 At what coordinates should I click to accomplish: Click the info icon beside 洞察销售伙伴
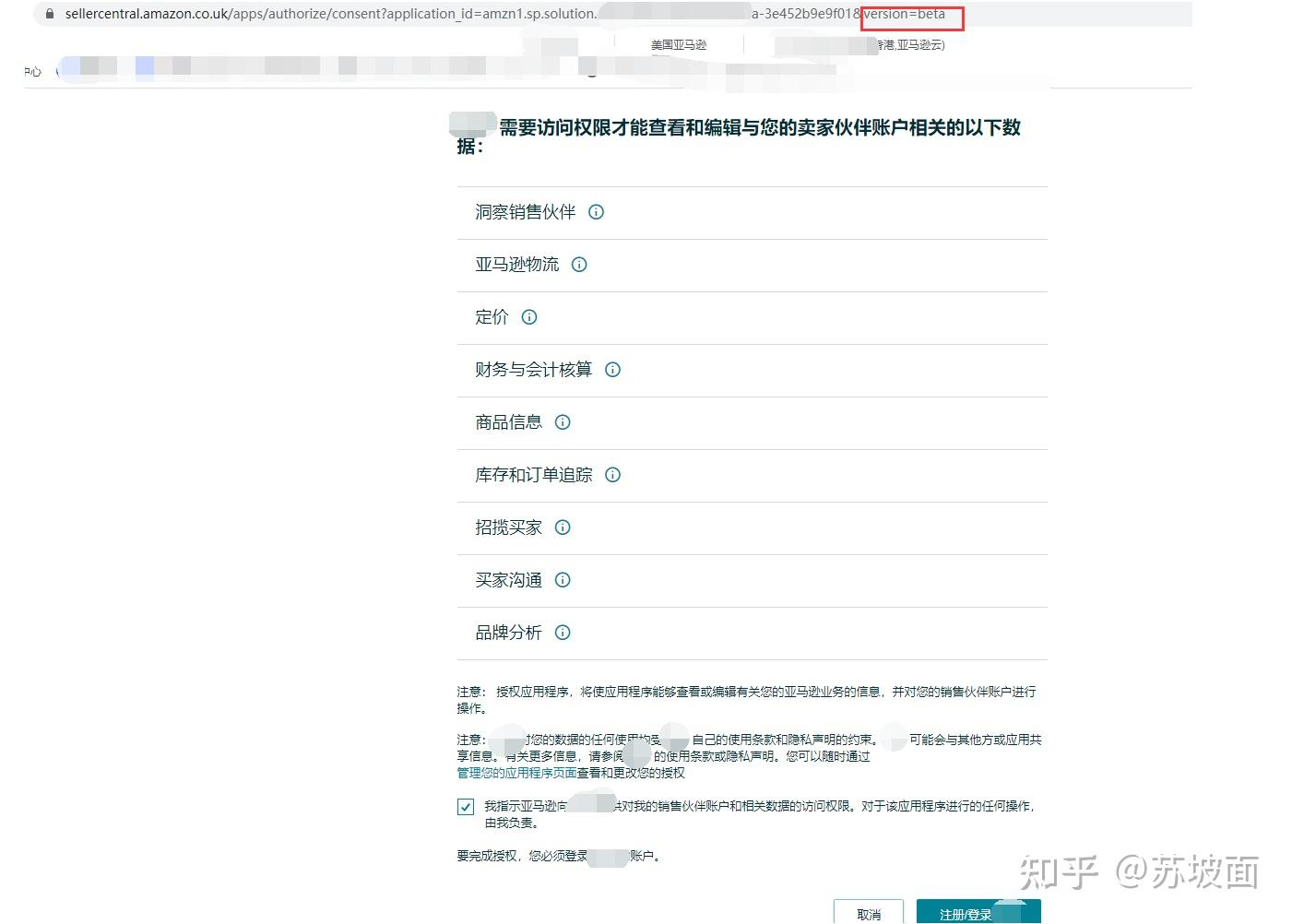coord(595,212)
